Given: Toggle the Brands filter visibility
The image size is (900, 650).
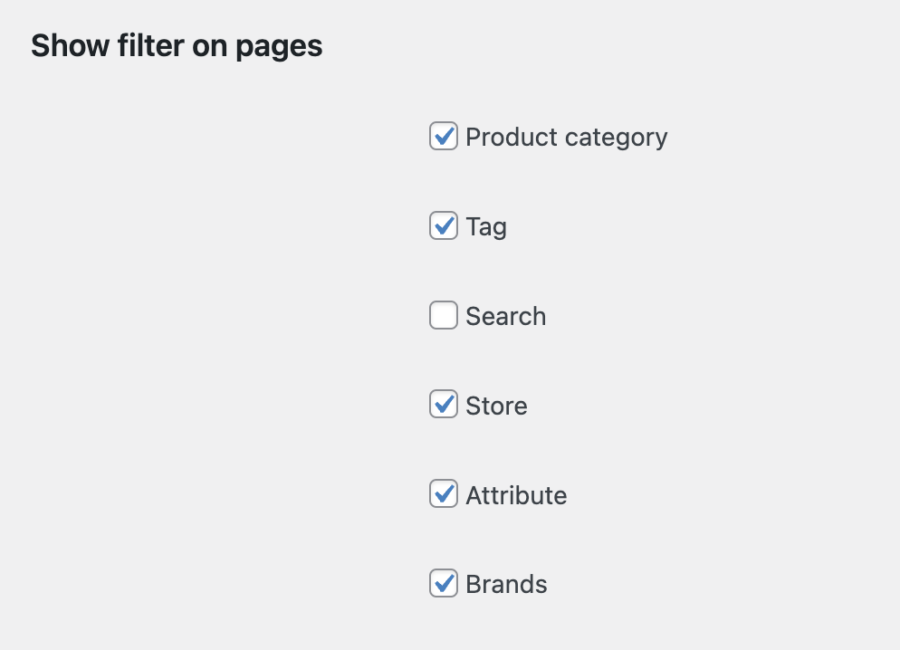Looking at the screenshot, I should 443,584.
